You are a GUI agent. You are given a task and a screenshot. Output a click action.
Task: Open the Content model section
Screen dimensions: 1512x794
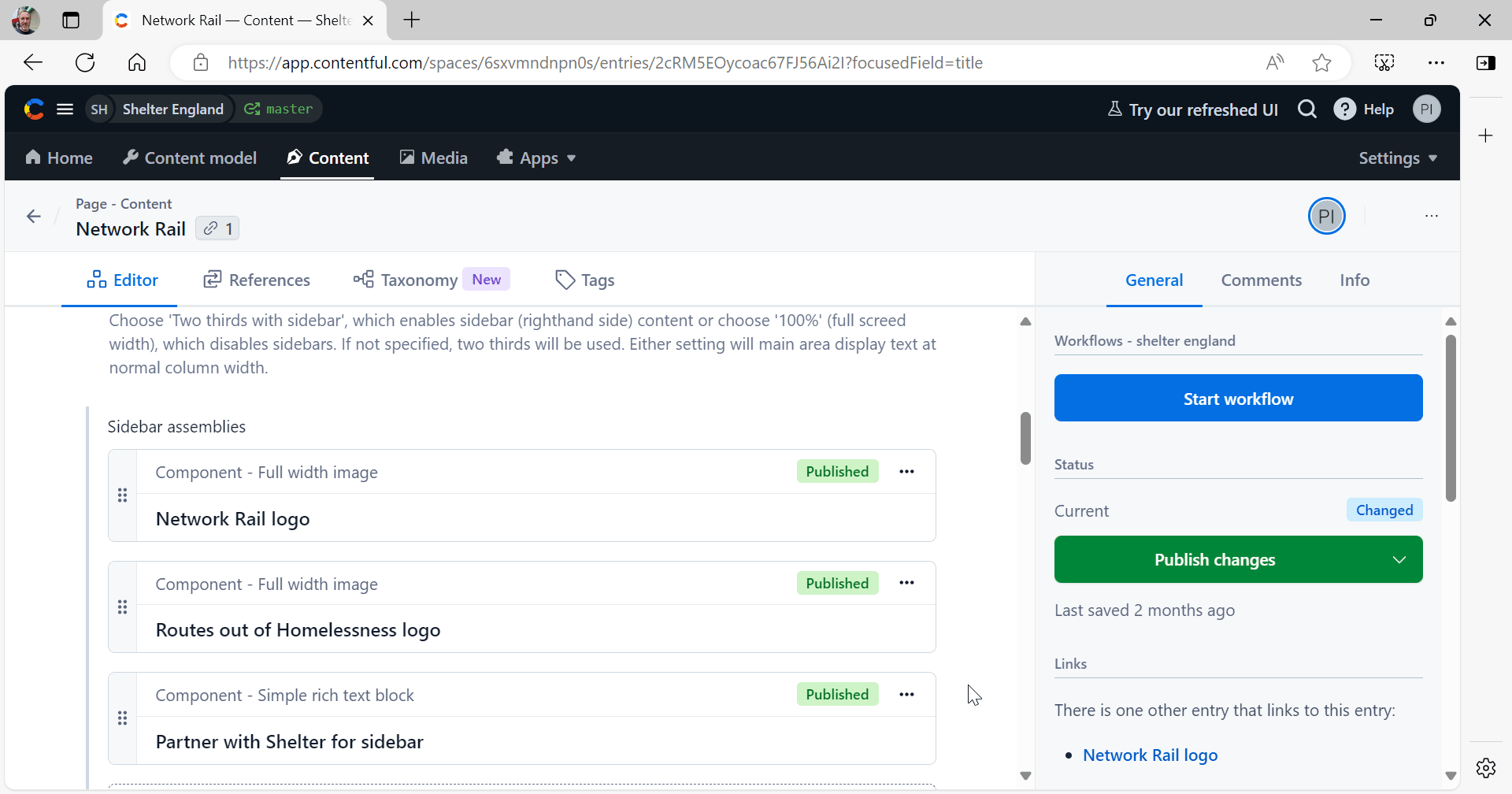click(190, 158)
